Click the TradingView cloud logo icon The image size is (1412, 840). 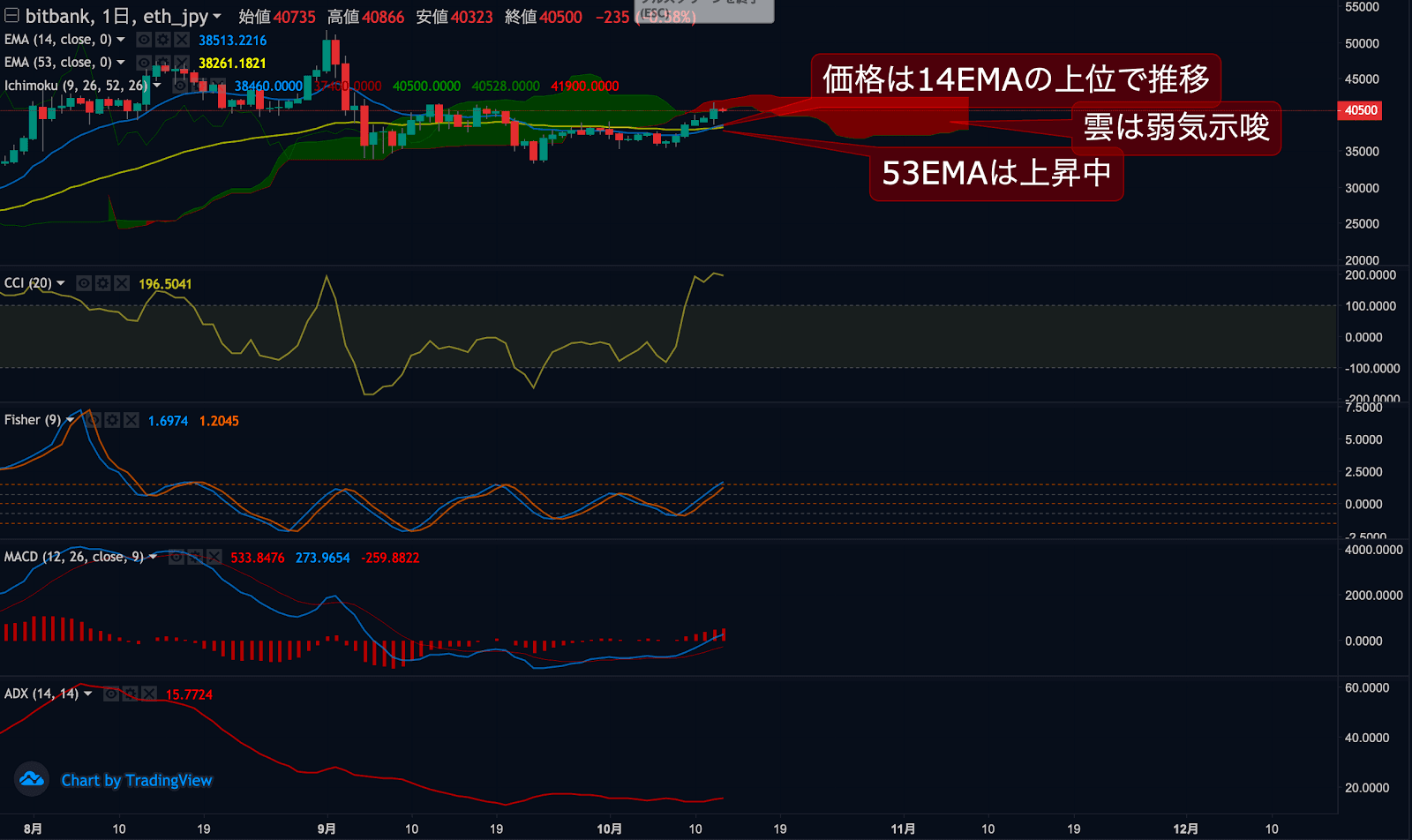tap(32, 779)
